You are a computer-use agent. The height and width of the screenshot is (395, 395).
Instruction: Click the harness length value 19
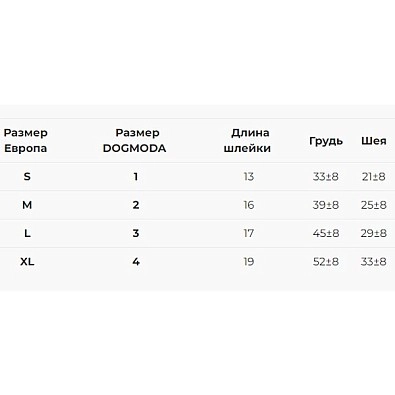(249, 262)
